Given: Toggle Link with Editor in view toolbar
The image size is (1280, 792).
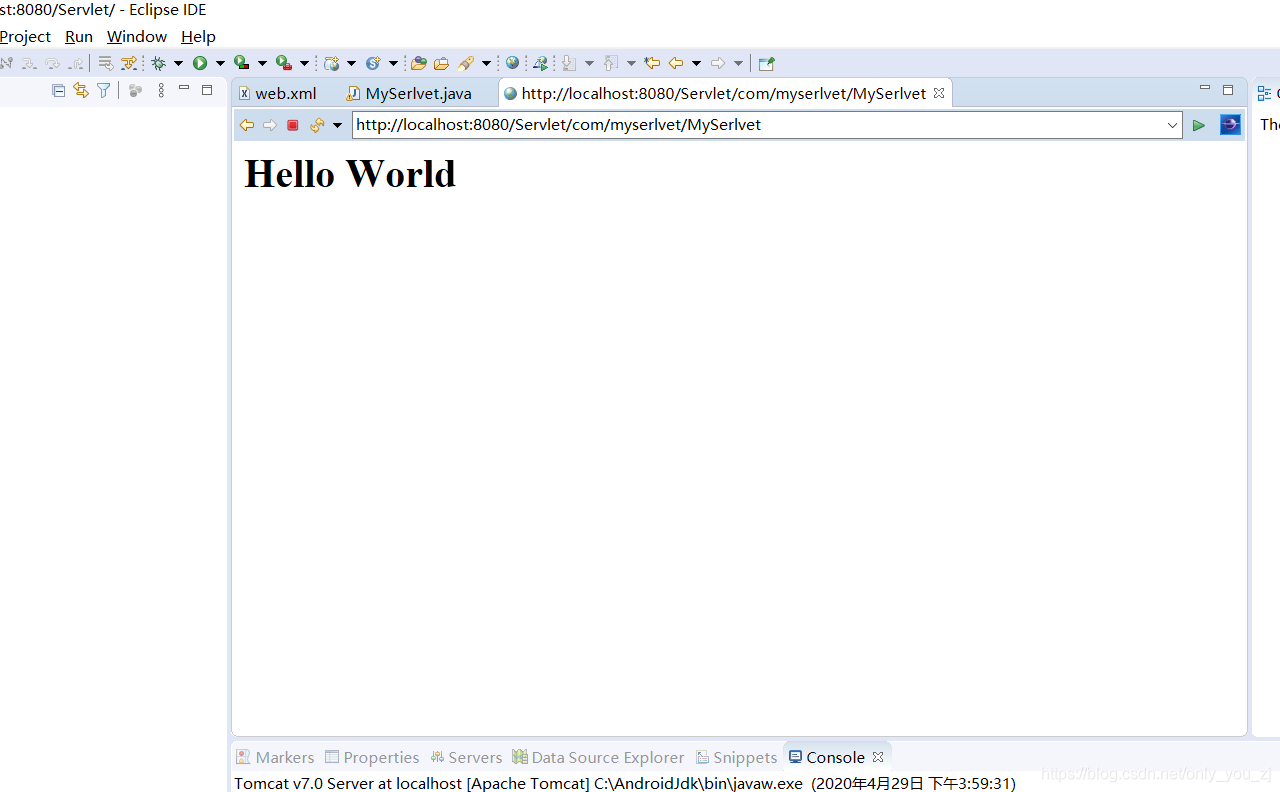Looking at the screenshot, I should click(x=80, y=90).
